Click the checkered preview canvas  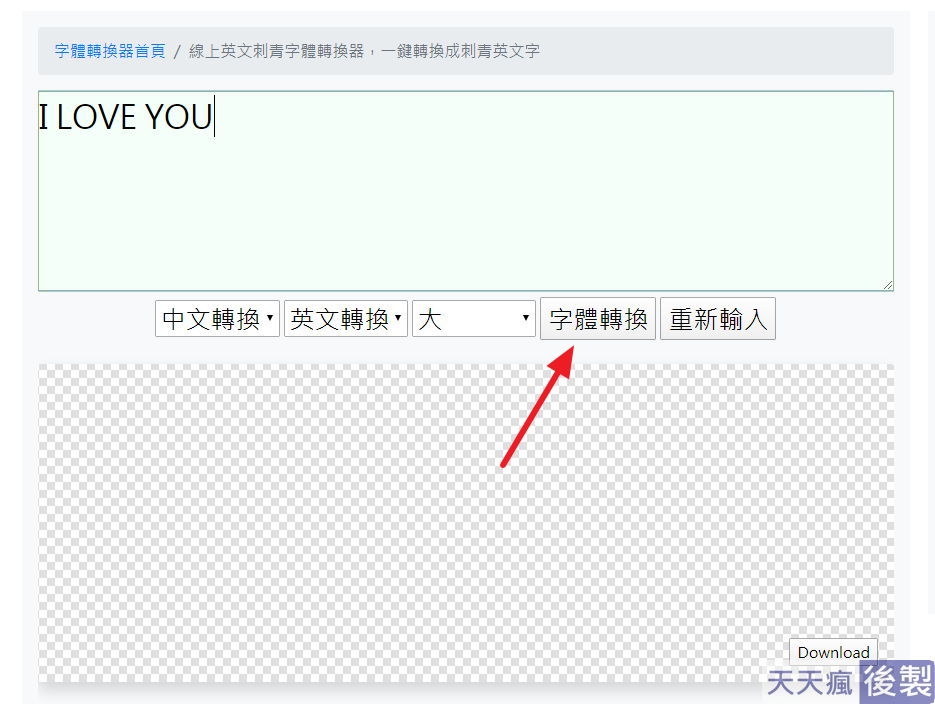tap(466, 523)
